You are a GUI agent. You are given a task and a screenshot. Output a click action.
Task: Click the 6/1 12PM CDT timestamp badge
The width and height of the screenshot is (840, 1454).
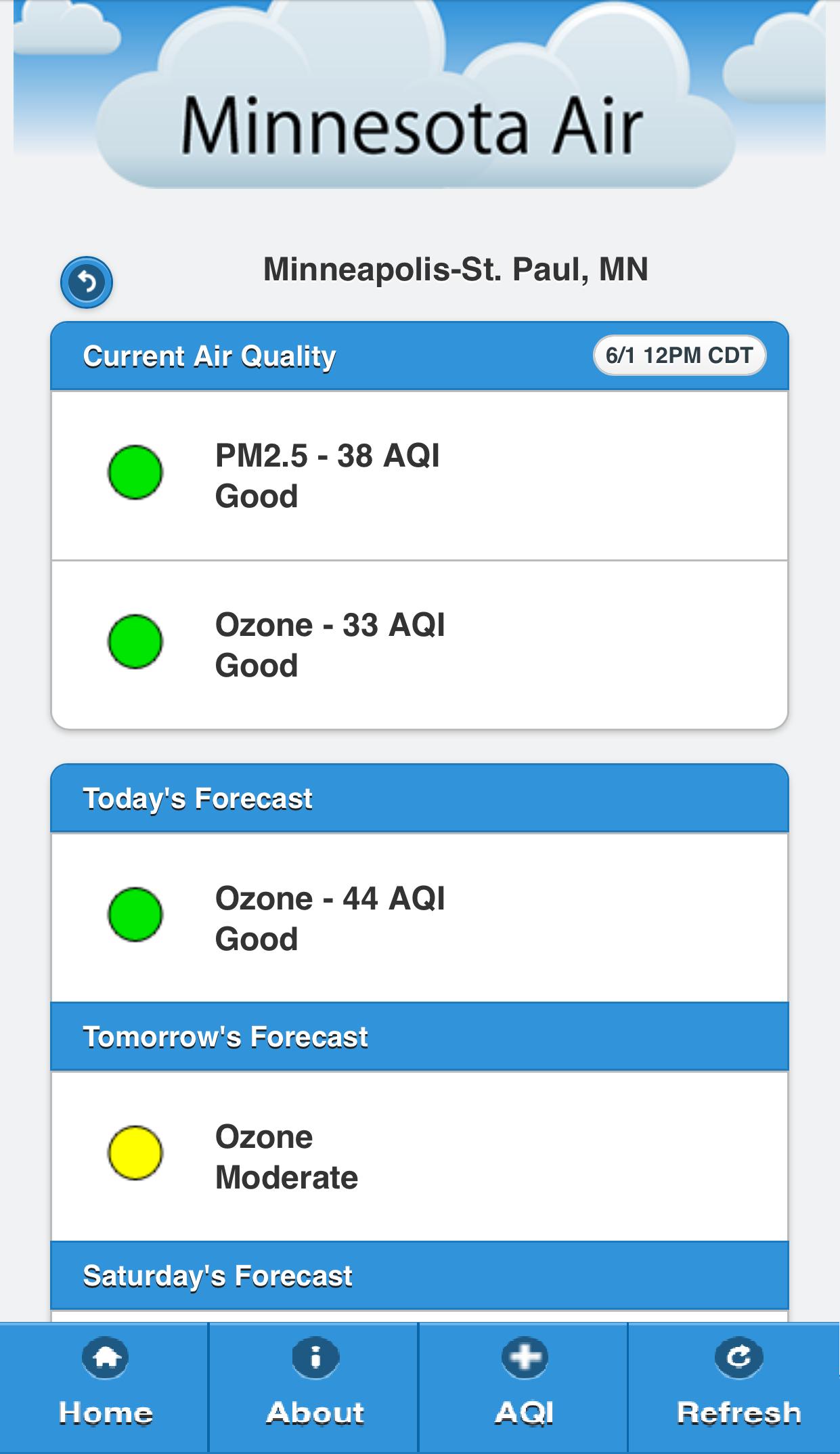tap(680, 354)
